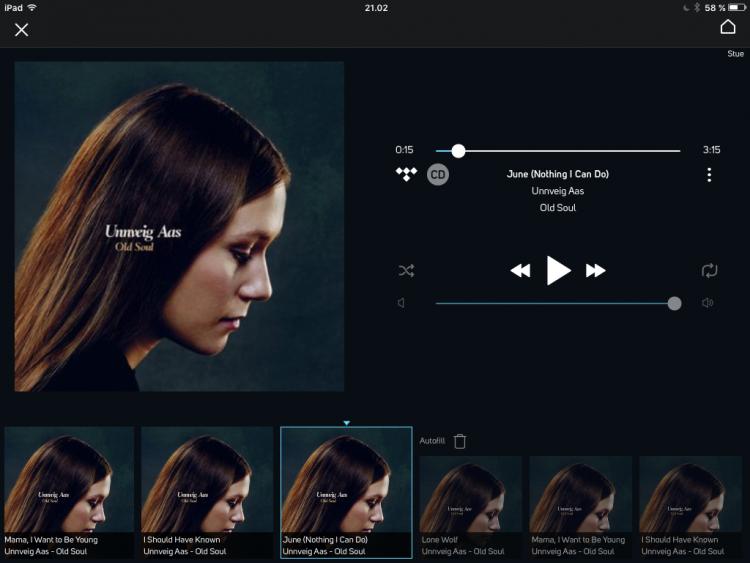Go to the home screen icon
Viewport: 750px width, 563px height.
728,27
